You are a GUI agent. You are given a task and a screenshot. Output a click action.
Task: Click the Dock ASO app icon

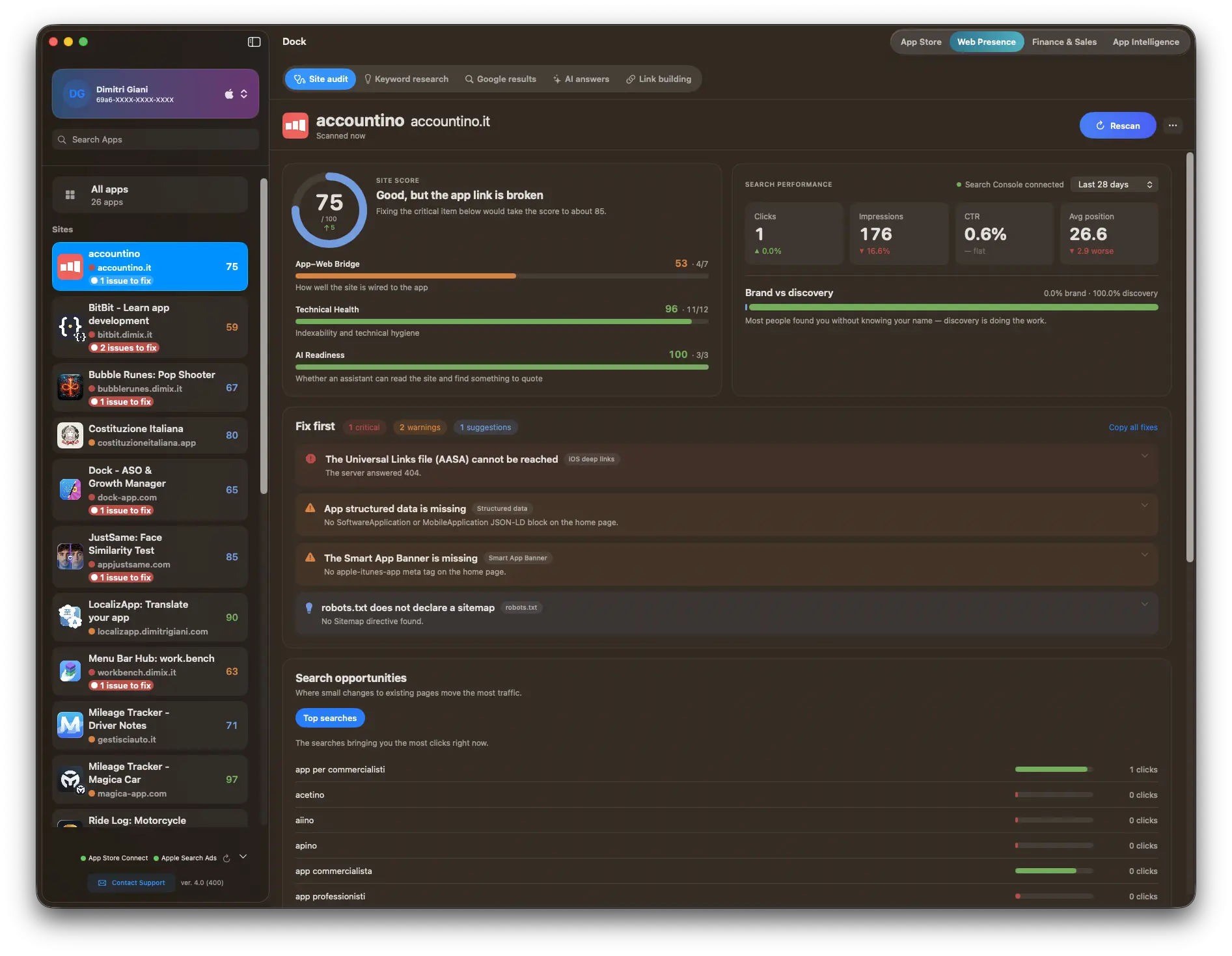tap(70, 489)
